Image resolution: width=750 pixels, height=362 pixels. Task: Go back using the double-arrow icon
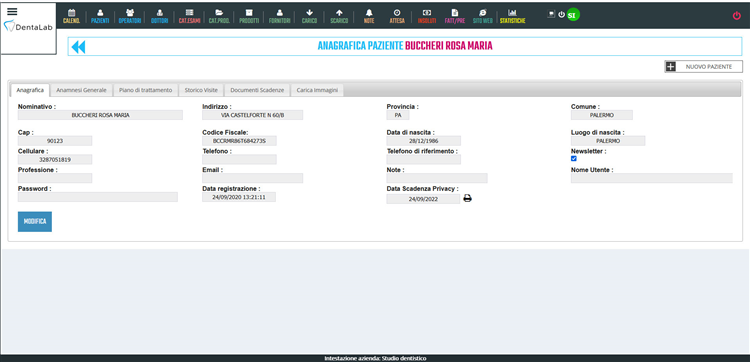coord(78,46)
